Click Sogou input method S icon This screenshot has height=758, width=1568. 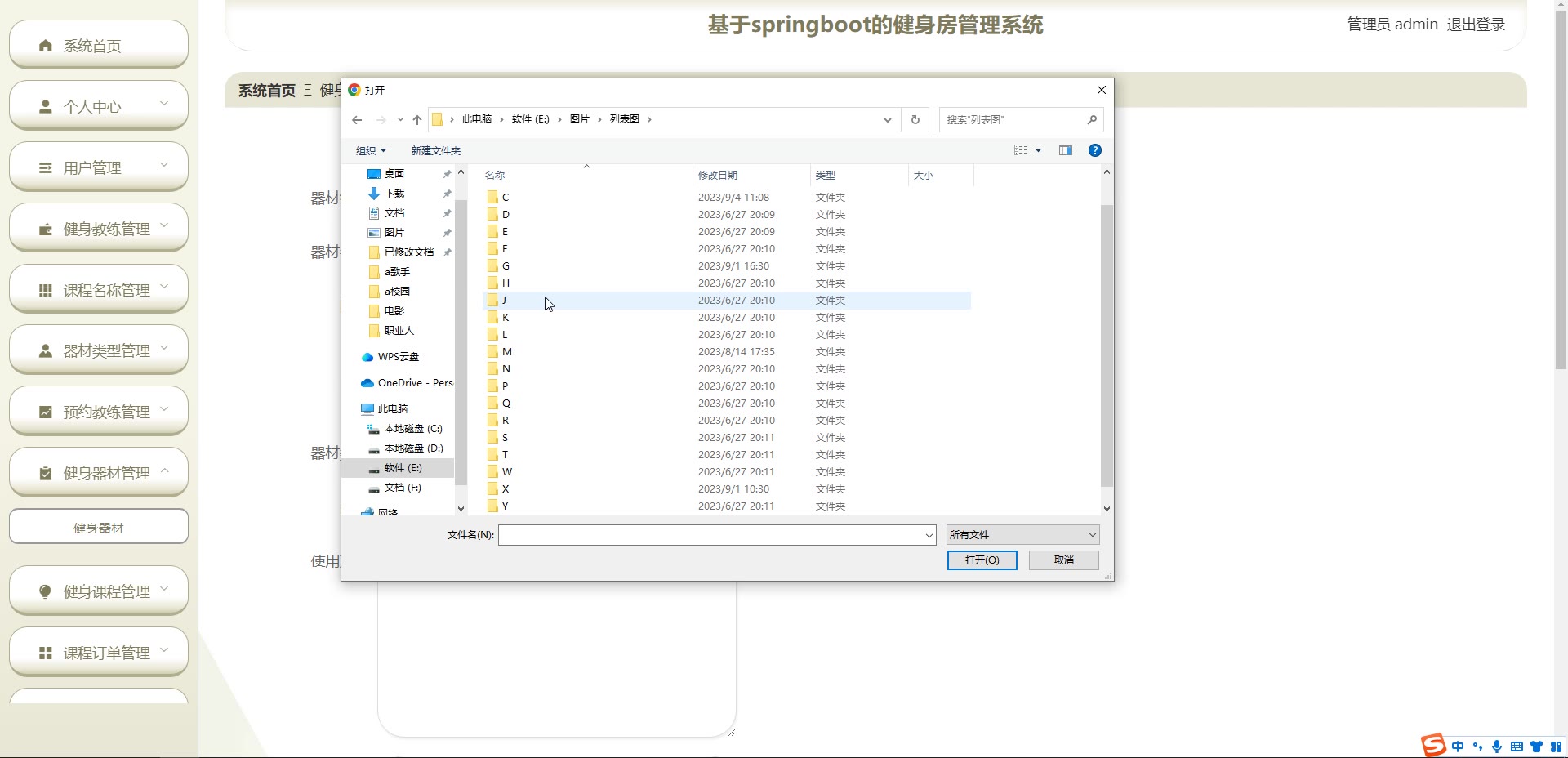coord(1433,745)
